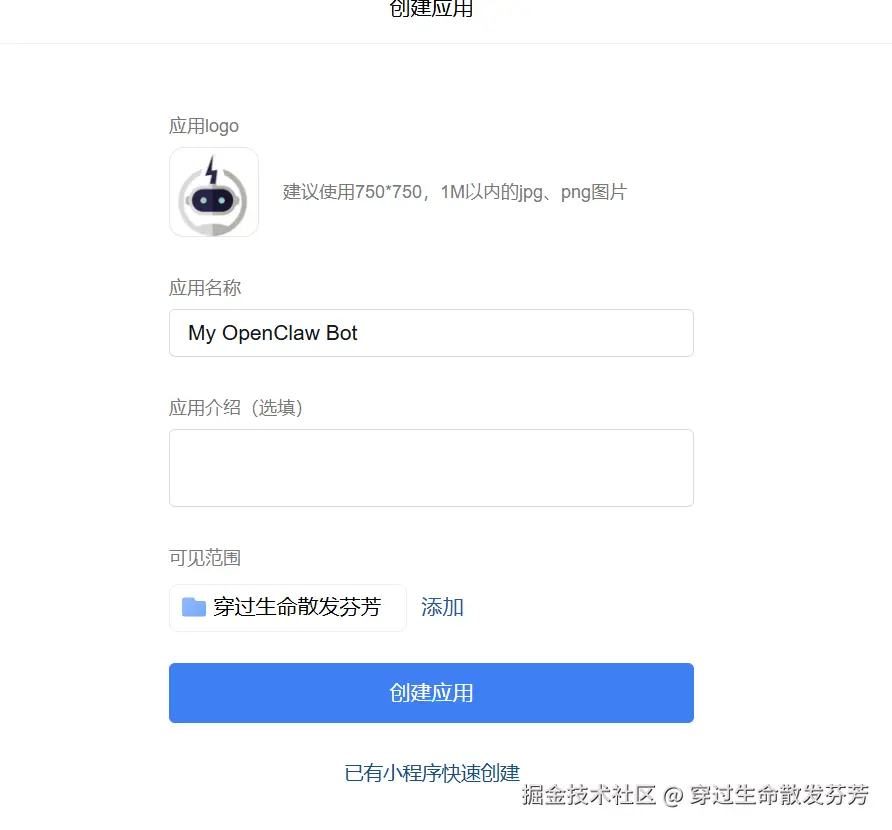Viewport: 892px width, 830px height.
Task: Click the @ 穿过生命散发芬芳 watermark author name
Action: tap(766, 795)
